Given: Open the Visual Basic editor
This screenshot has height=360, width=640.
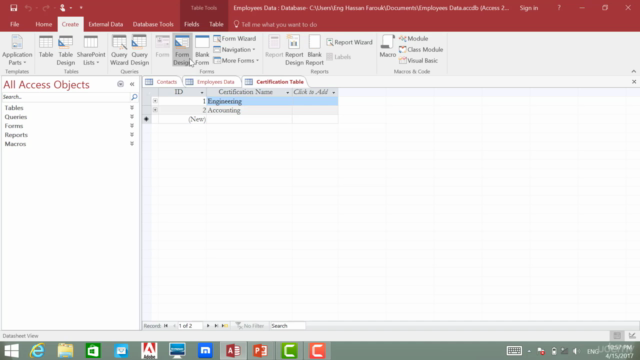Looking at the screenshot, I should coord(418,60).
